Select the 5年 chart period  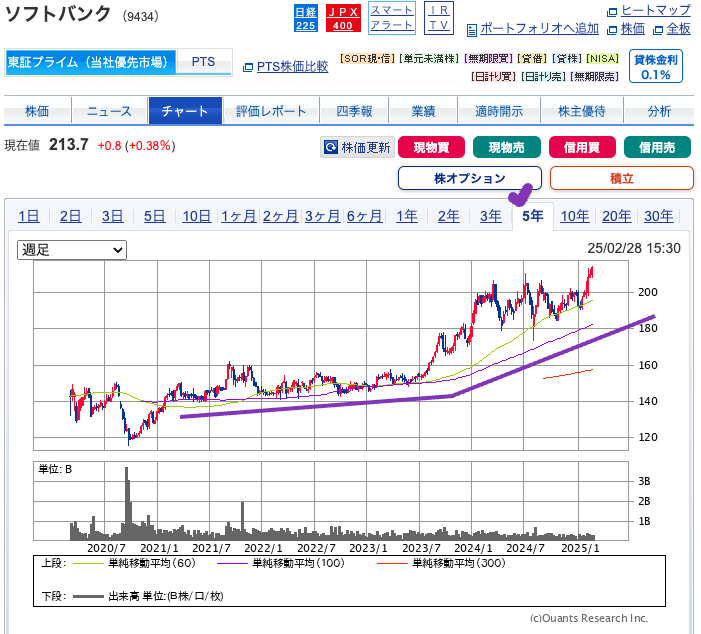tap(533, 216)
